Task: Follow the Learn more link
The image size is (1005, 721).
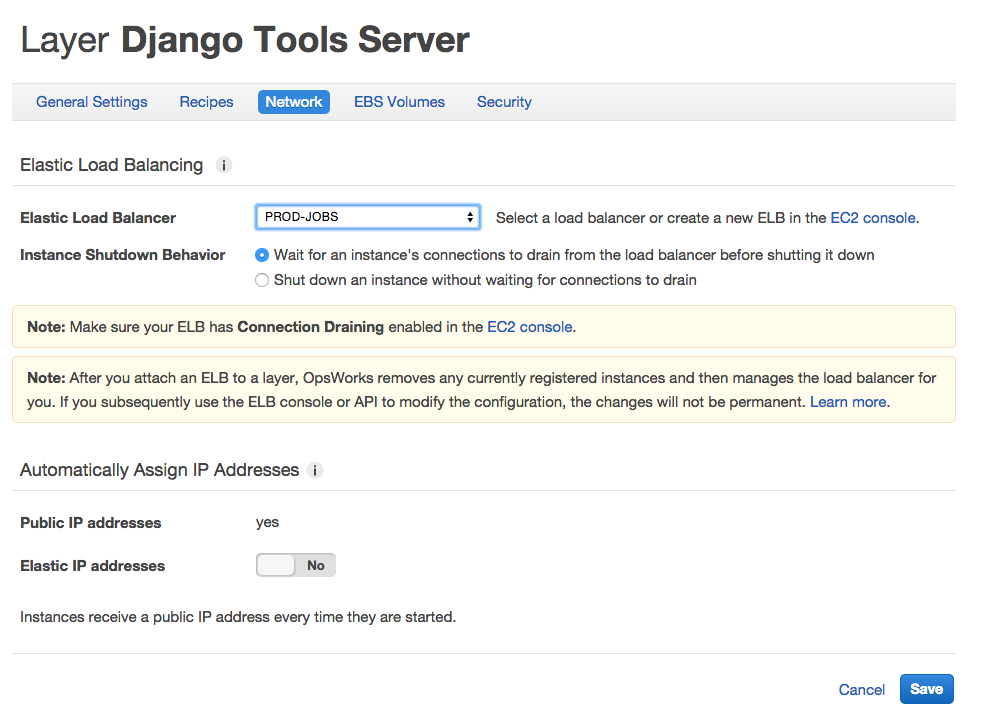Action: click(x=848, y=402)
